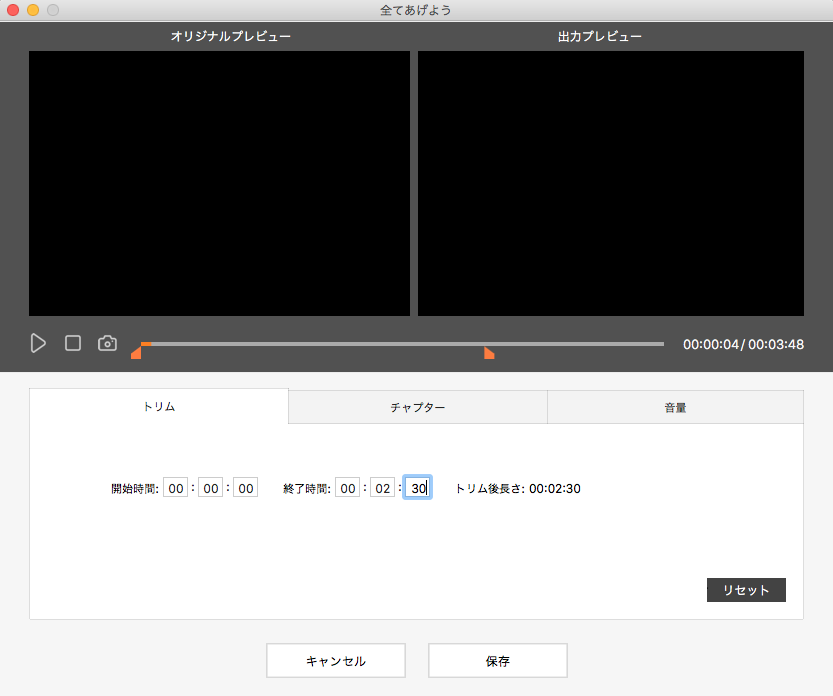The image size is (833, 696).
Task: Minimize the window with the yellow button
Action: pyautogui.click(x=33, y=10)
